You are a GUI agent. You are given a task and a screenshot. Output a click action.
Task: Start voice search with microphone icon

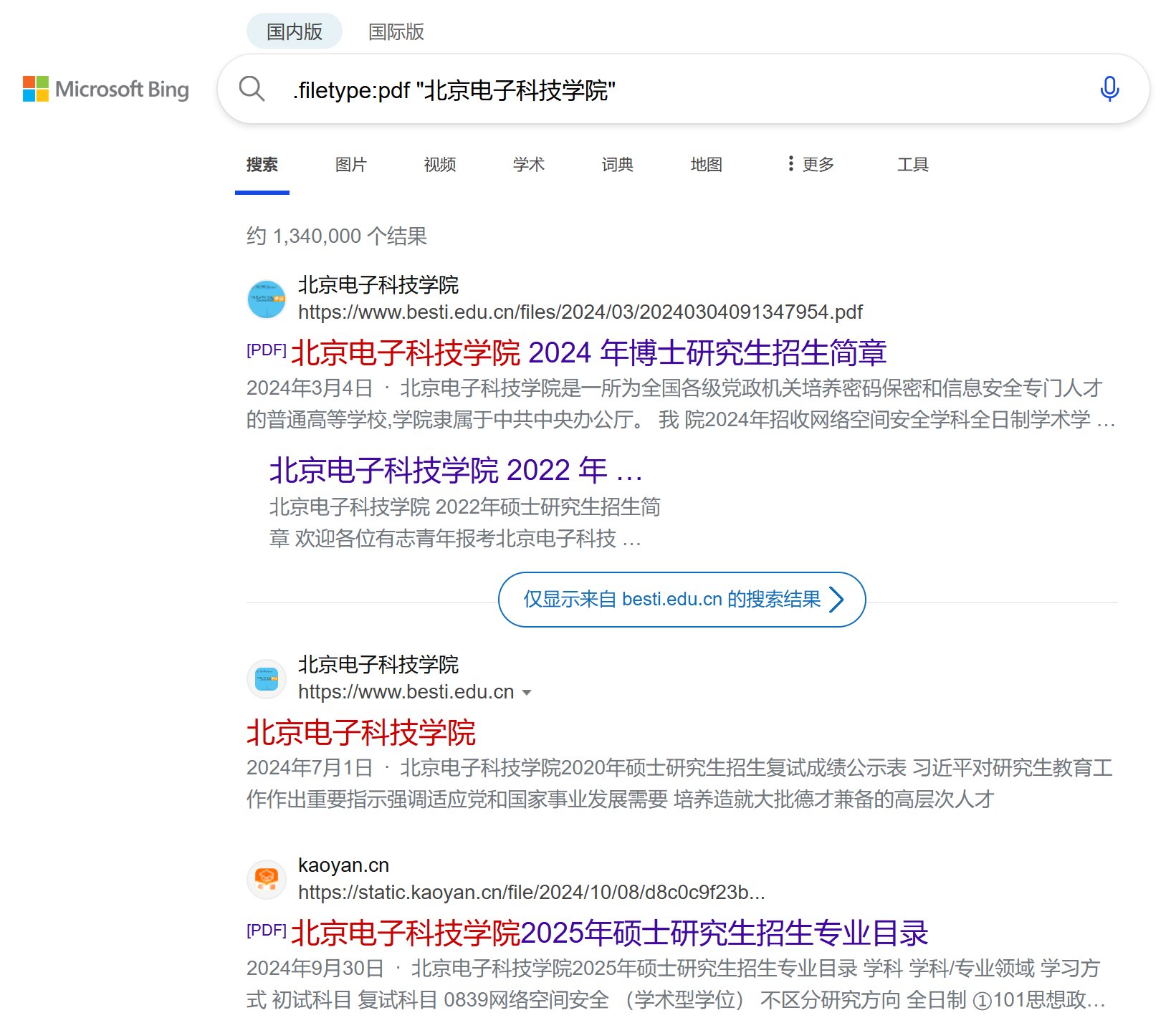tap(1109, 89)
